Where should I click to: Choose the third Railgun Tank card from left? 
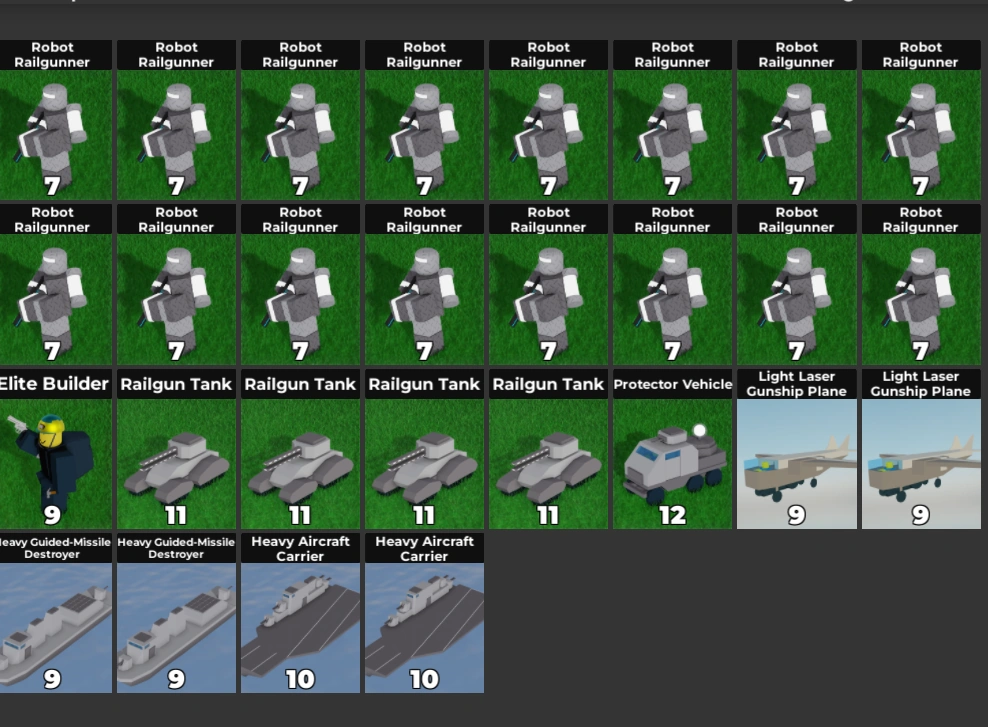(x=425, y=449)
